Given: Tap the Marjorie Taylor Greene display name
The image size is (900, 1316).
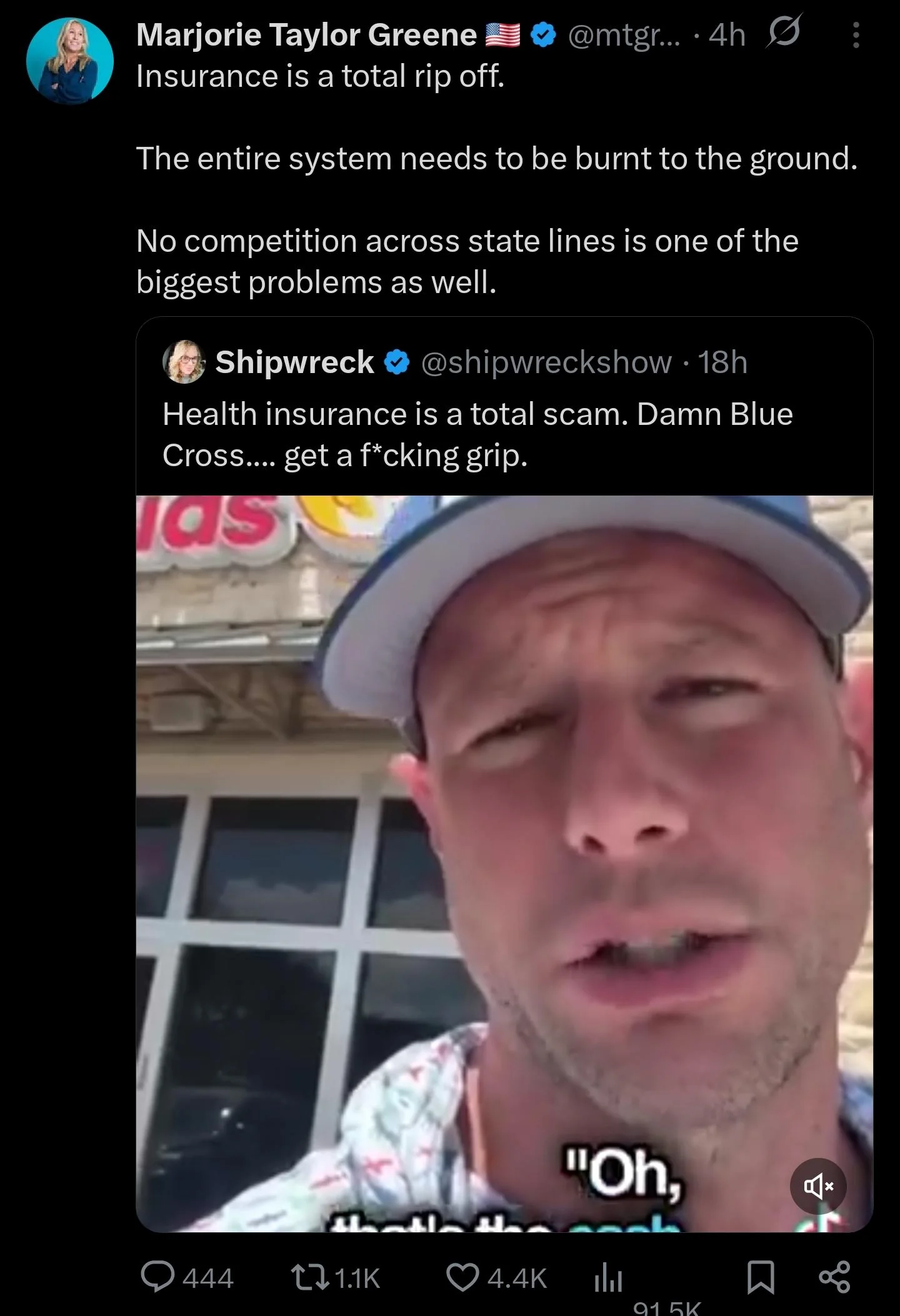Looking at the screenshot, I should 307,35.
